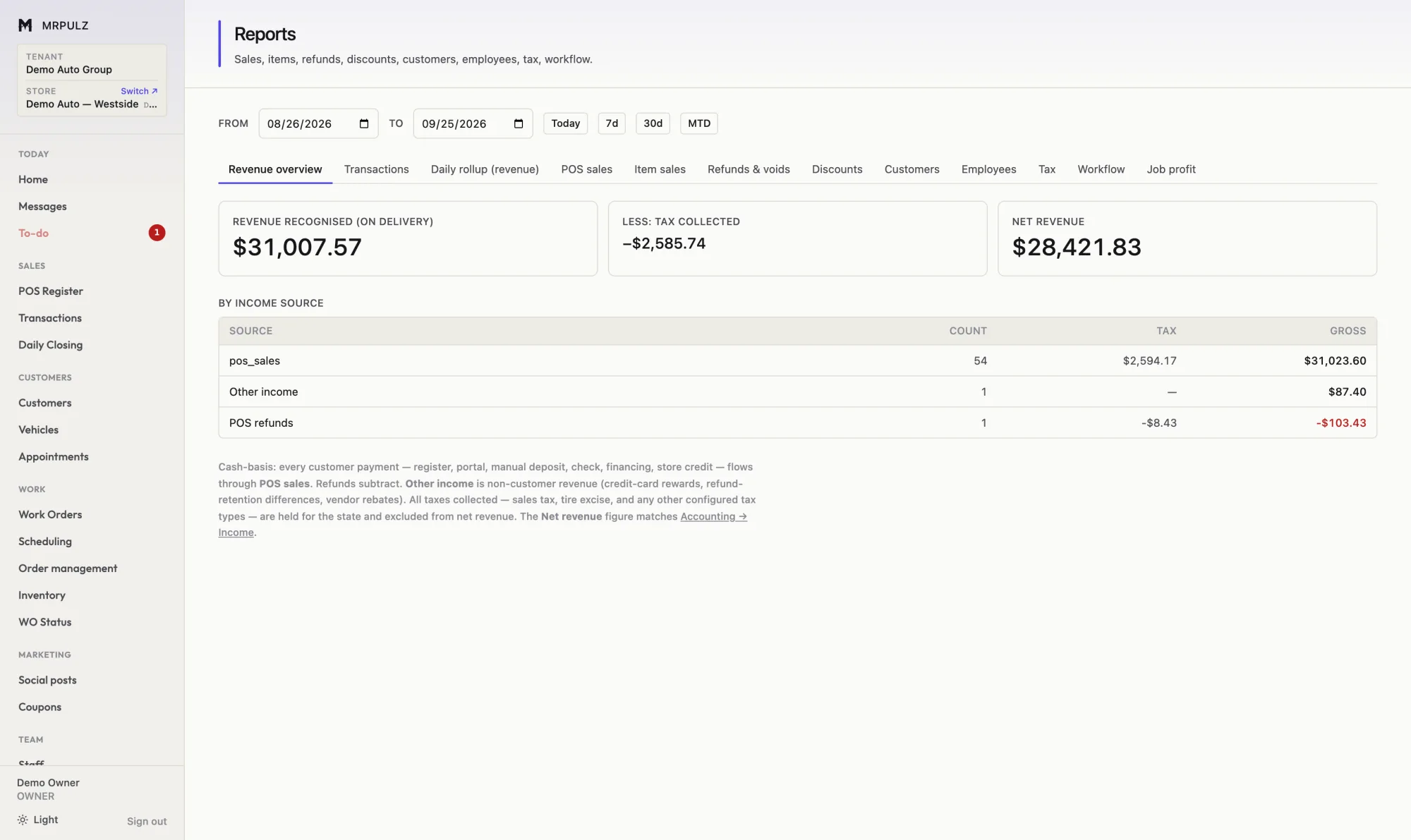Open the To-do sidebar item
The width and height of the screenshot is (1411, 840).
pyautogui.click(x=33, y=233)
